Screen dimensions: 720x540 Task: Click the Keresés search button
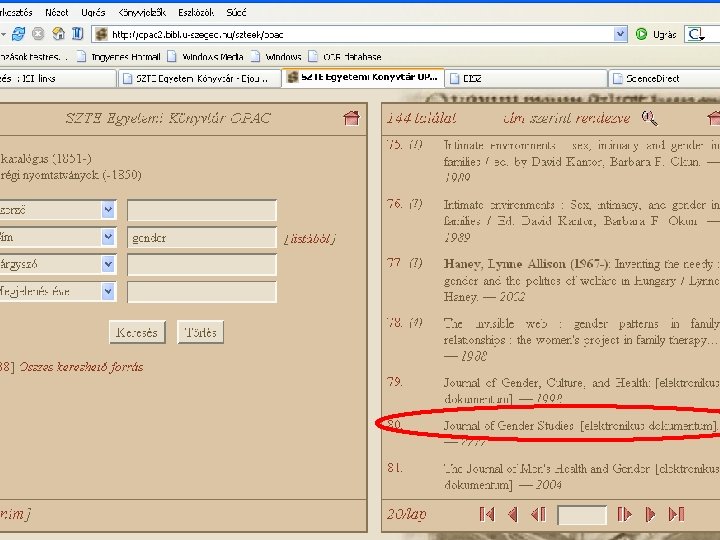137,332
